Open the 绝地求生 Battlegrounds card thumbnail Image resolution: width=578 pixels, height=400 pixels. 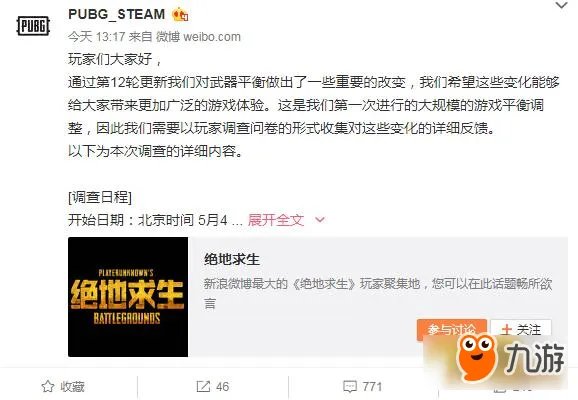[128, 297]
